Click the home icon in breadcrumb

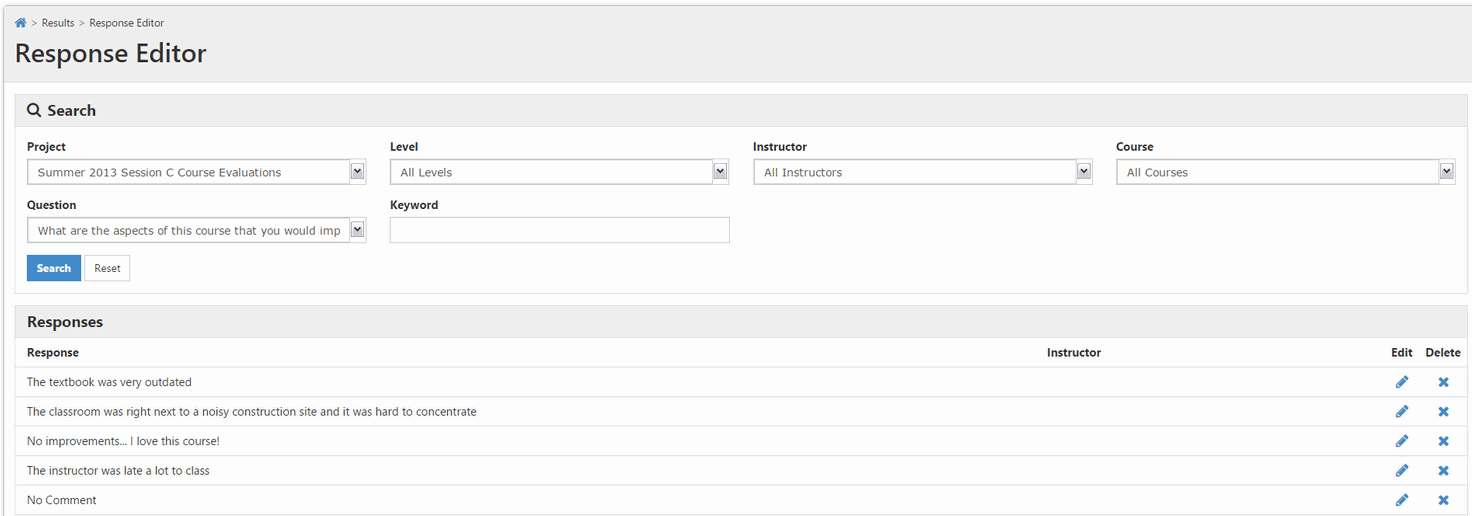point(20,23)
